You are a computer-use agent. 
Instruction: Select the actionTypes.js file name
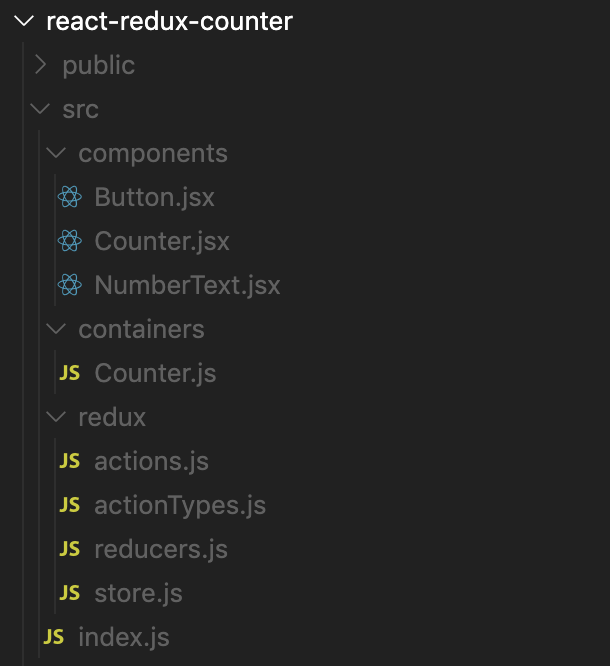(180, 506)
